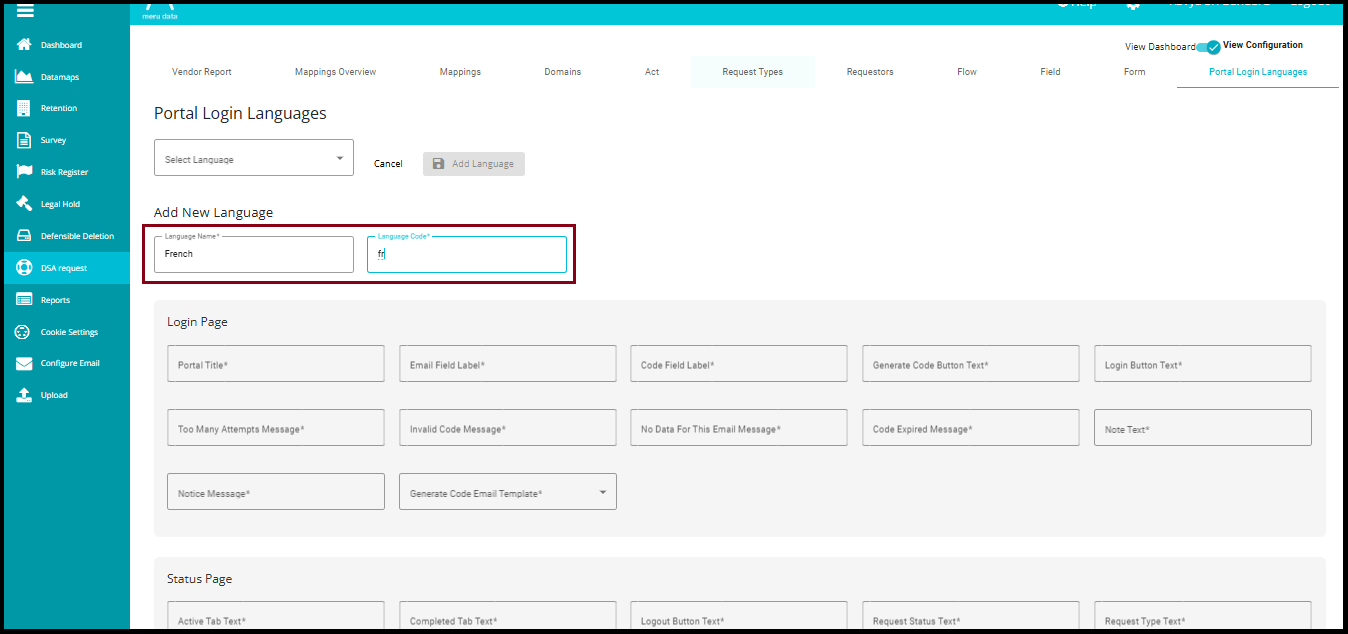Screen dimensions: 1348x634
Task: Click the hamburger menu icon
Action: click(25, 11)
